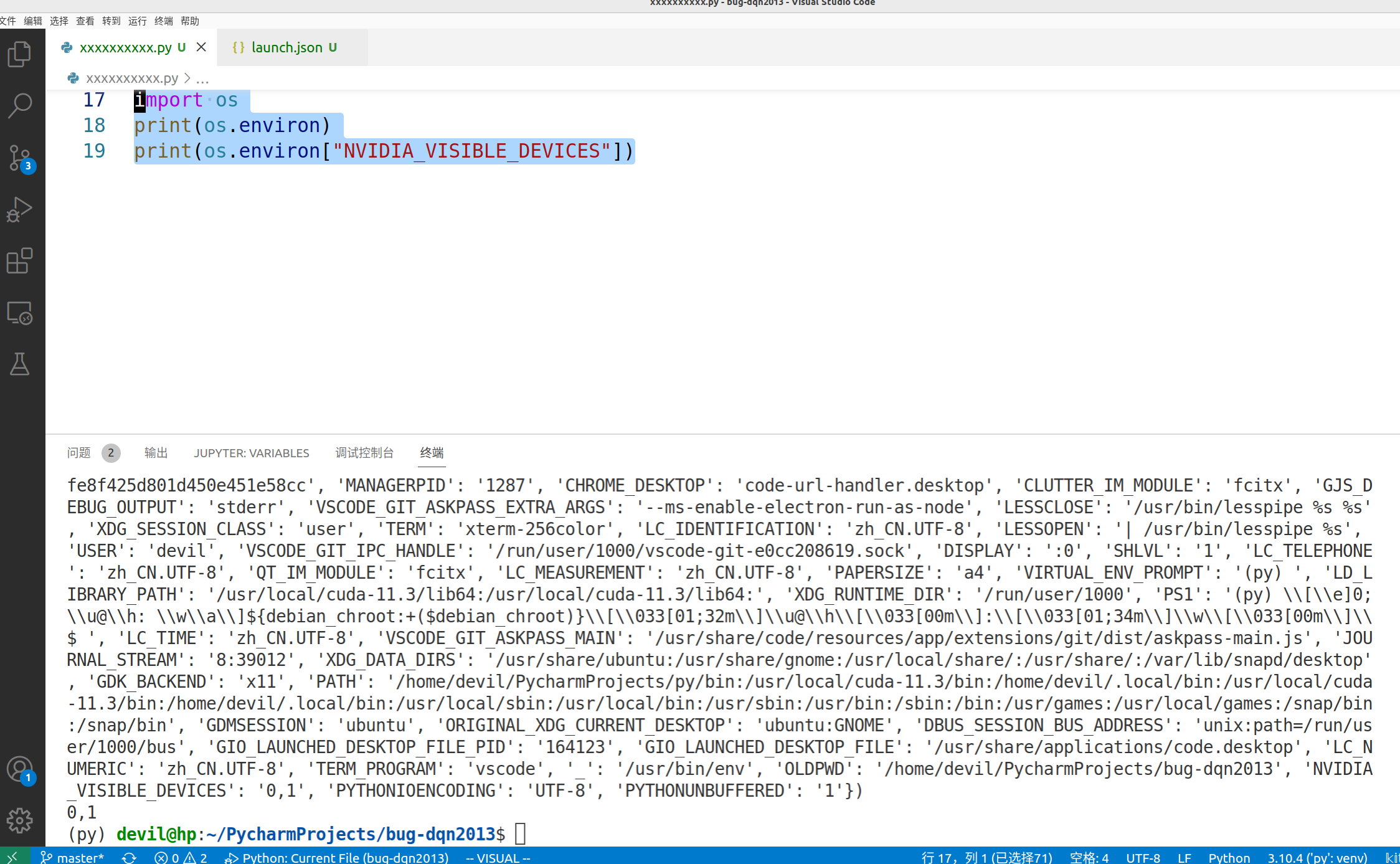Open the Run and Debug view
1400x864 pixels.
coord(19,209)
